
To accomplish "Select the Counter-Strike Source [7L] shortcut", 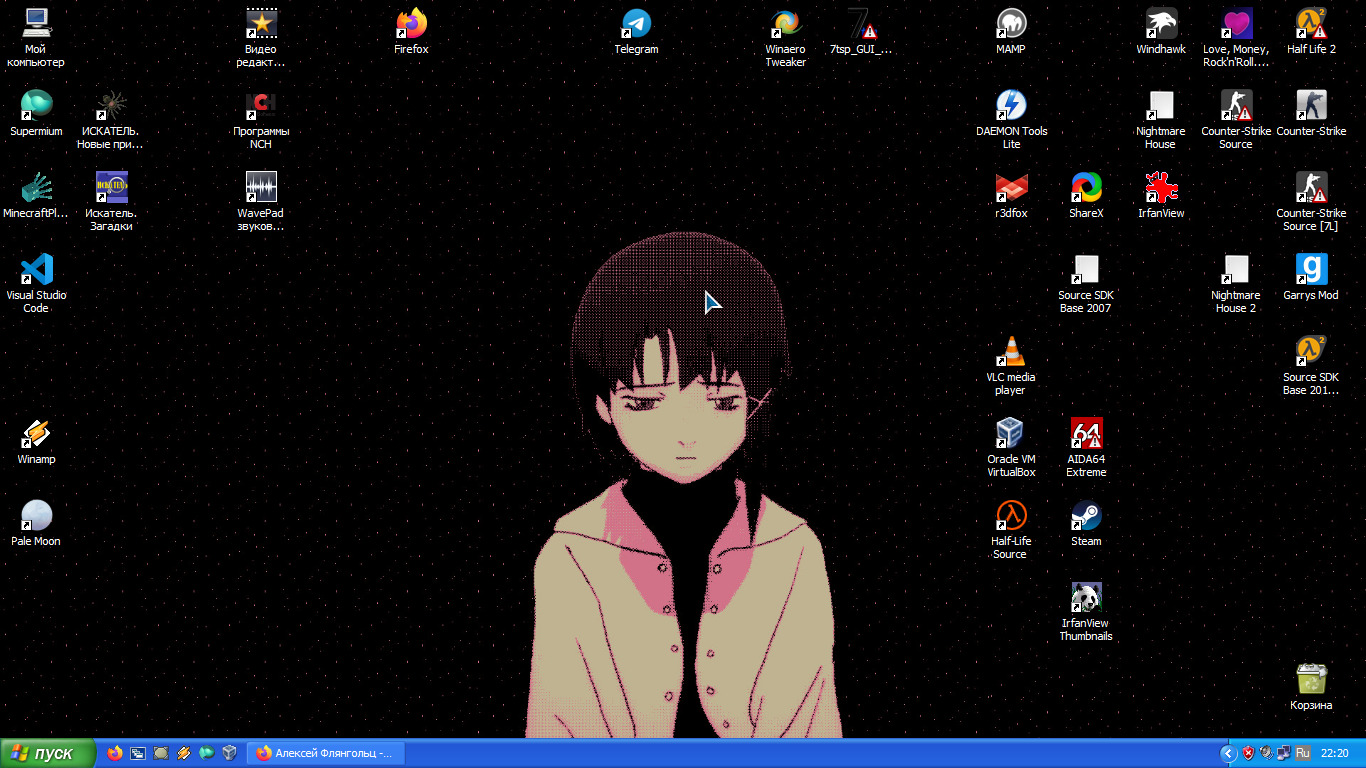I will 1311,202.
